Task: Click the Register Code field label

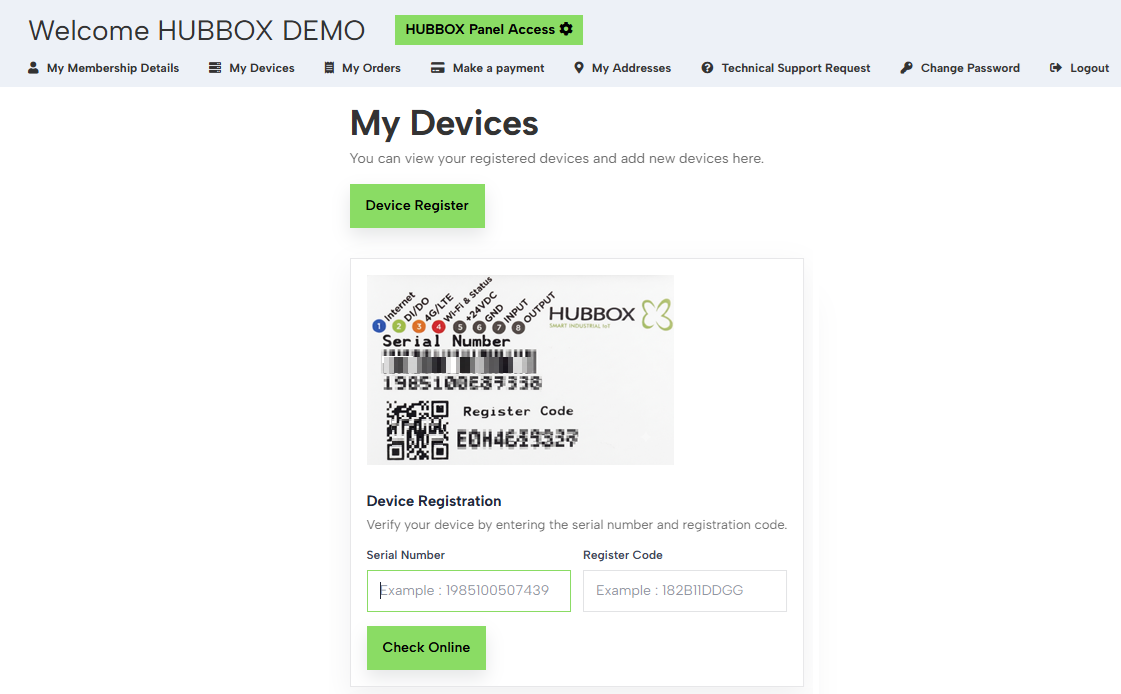Action: [623, 555]
